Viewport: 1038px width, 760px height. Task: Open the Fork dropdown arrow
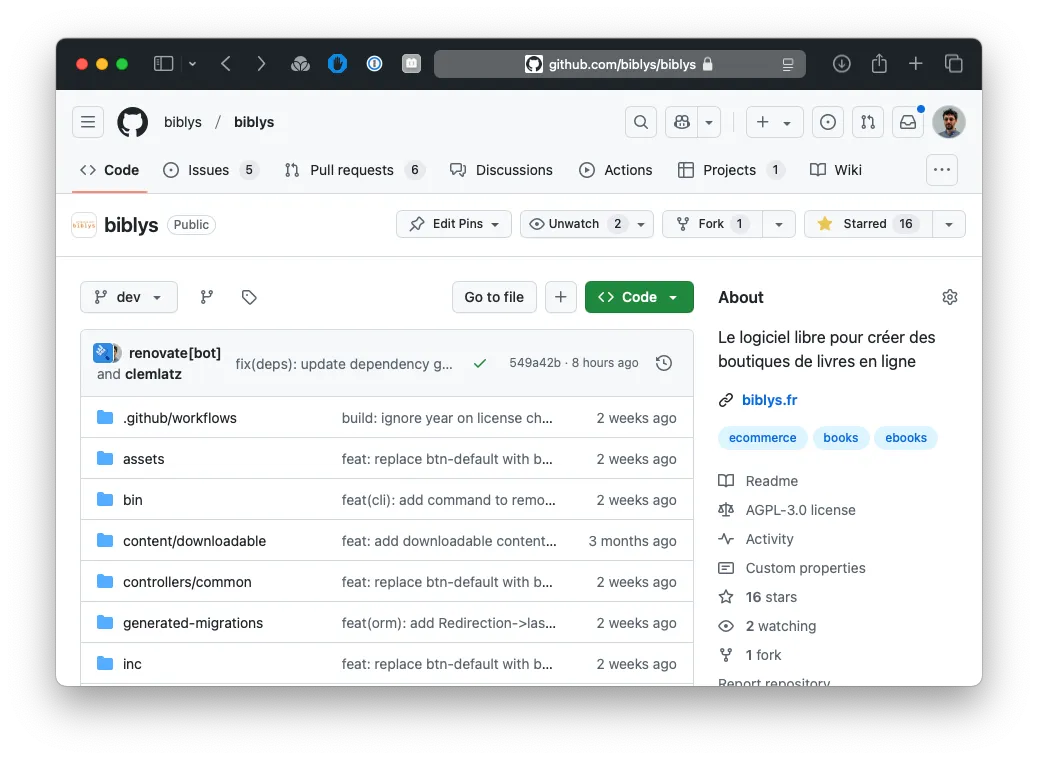point(778,223)
